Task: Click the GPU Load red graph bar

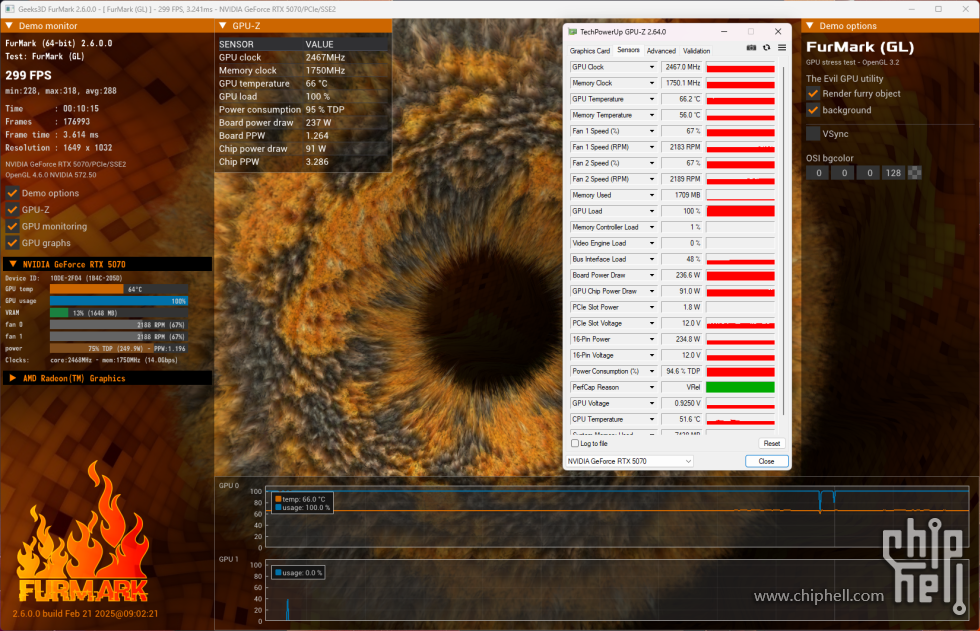Action: pyautogui.click(x=740, y=211)
